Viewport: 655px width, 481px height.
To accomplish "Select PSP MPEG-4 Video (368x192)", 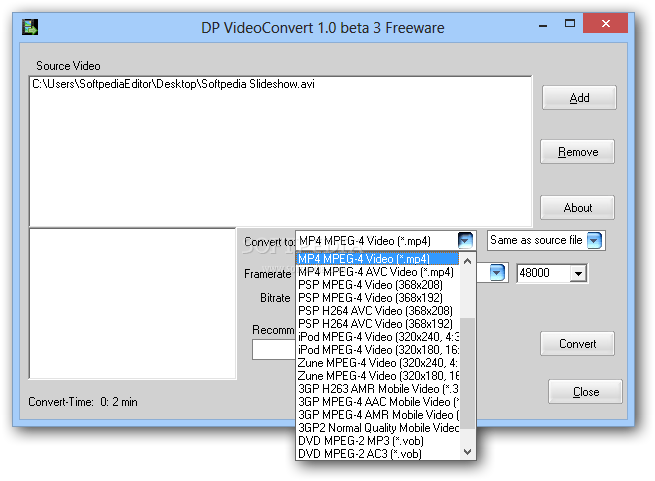I will (x=377, y=298).
